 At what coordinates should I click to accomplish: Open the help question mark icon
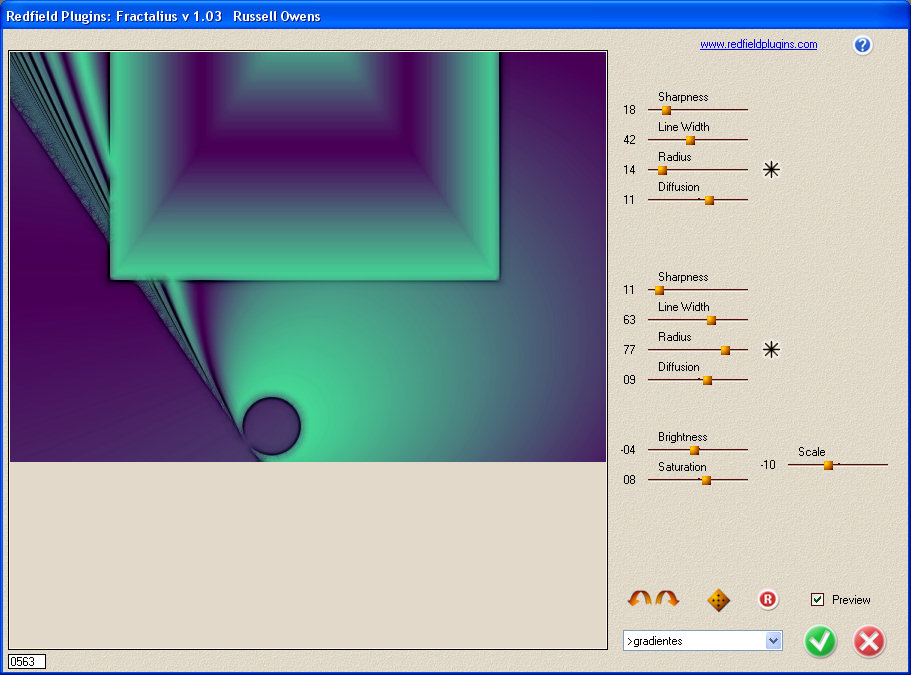[862, 45]
